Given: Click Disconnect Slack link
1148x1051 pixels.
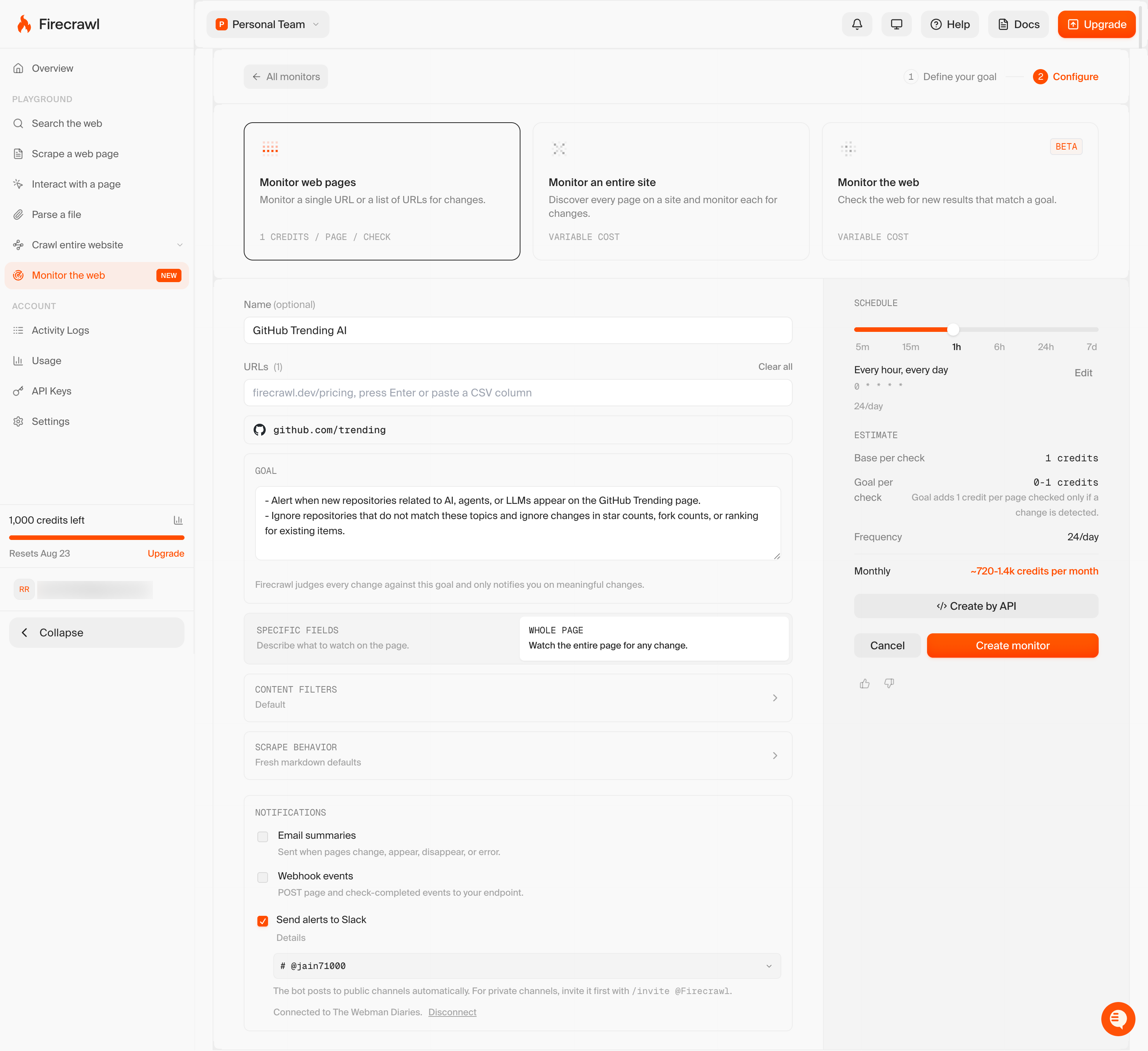Looking at the screenshot, I should pyautogui.click(x=452, y=1012).
